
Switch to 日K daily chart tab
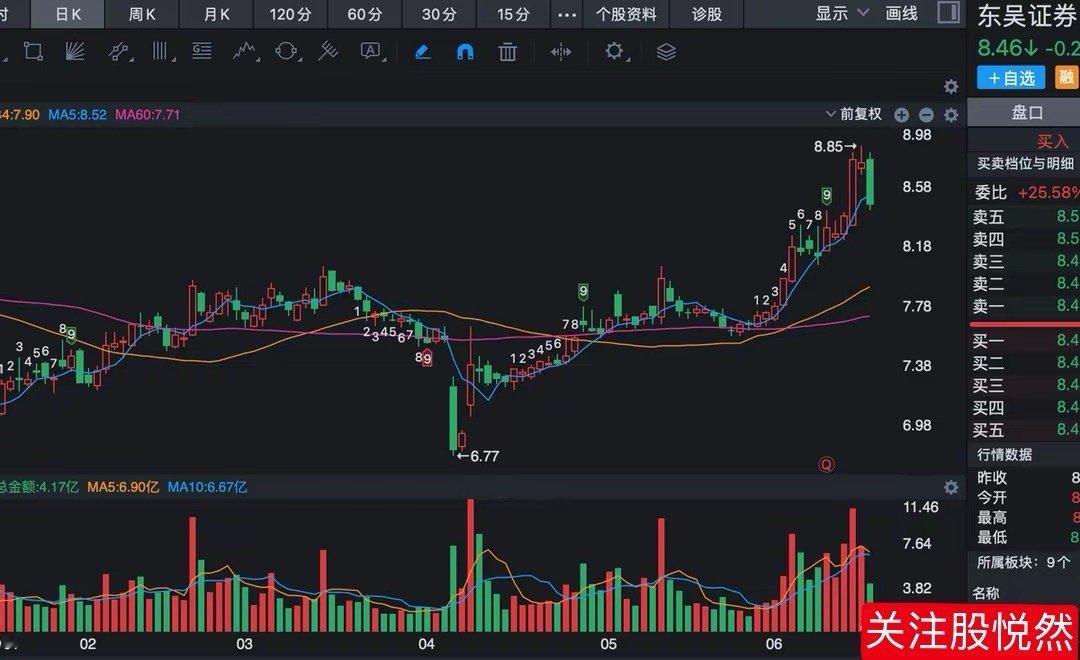pos(68,14)
